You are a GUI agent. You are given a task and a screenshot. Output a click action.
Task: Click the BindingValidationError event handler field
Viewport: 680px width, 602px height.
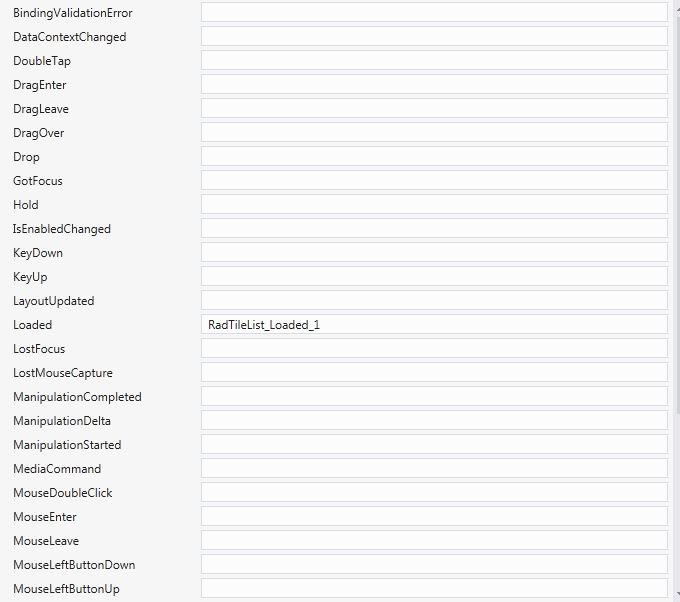click(434, 12)
